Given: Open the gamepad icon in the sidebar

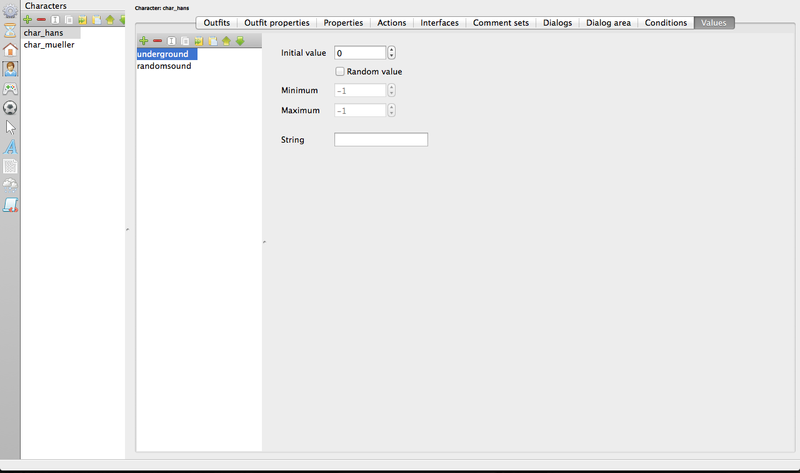Looking at the screenshot, I should pos(11,89).
